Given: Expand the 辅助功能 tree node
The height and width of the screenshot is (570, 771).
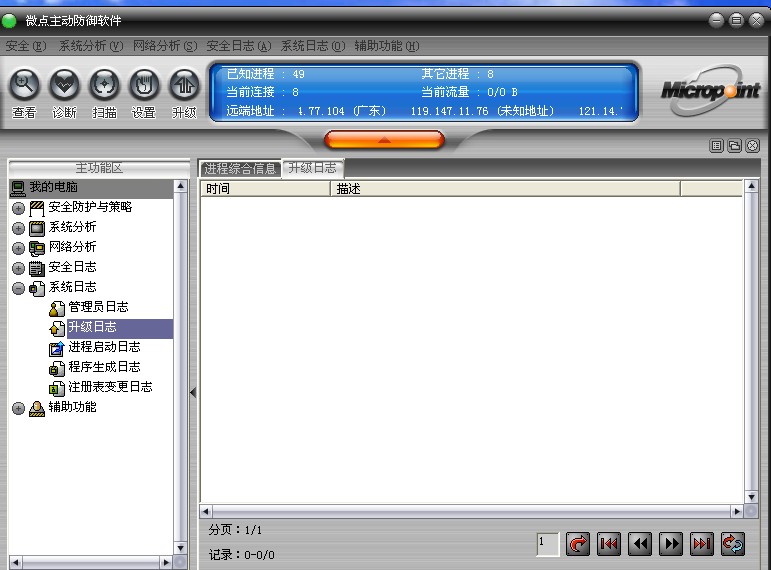Looking at the screenshot, I should [x=18, y=408].
